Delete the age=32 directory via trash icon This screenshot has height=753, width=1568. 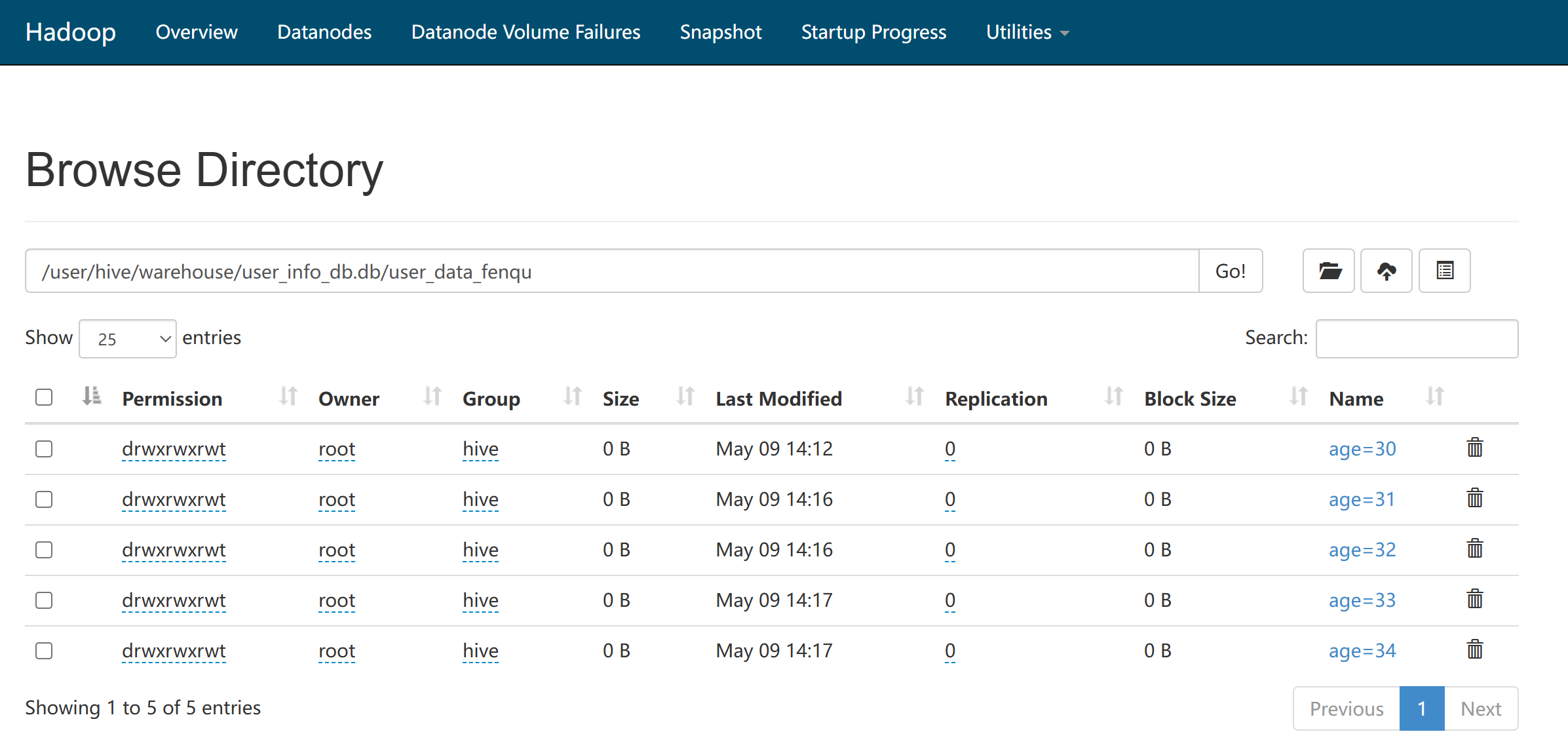click(1474, 549)
